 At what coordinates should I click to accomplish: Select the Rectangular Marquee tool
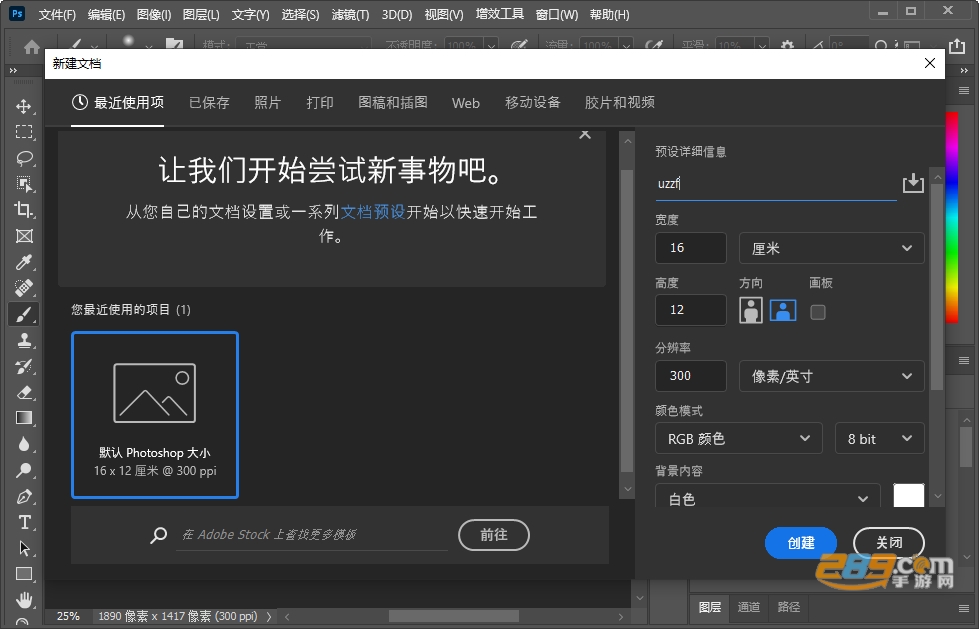click(24, 132)
